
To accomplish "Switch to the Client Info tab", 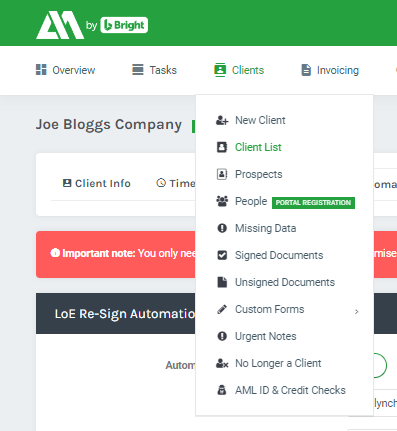I will [x=97, y=183].
